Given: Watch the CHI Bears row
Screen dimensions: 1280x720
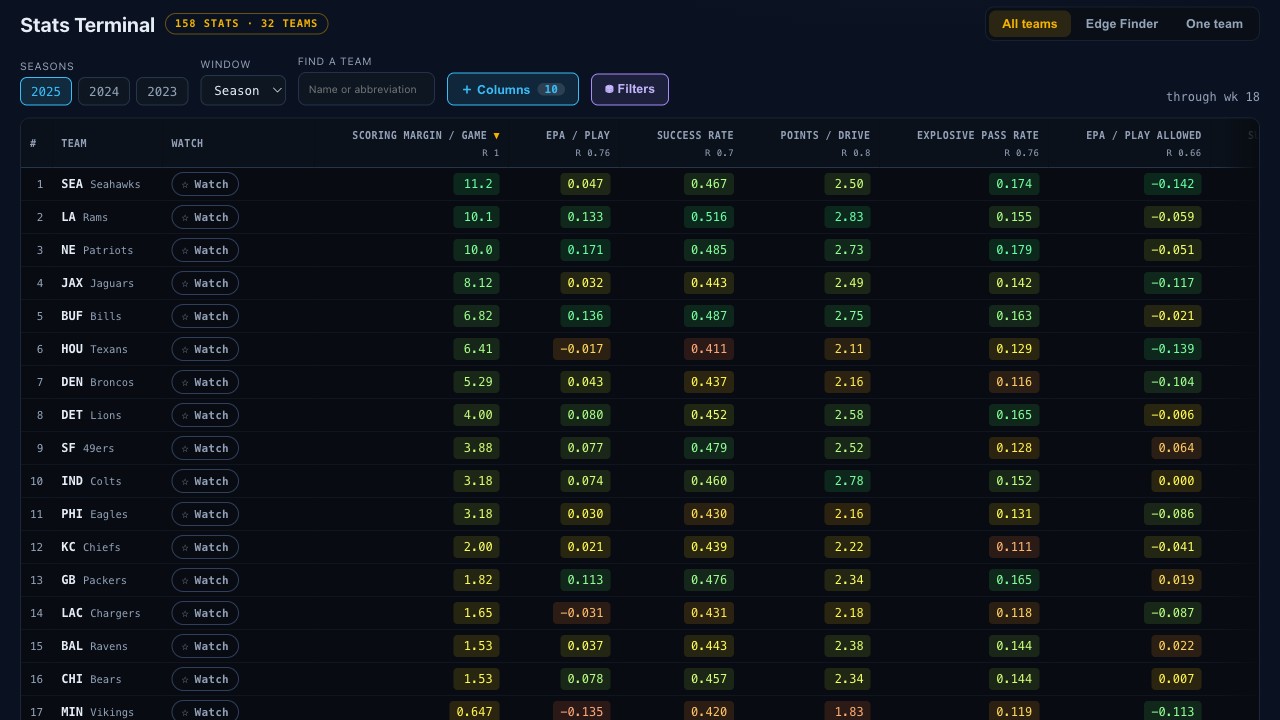Looking at the screenshot, I should click(205, 679).
